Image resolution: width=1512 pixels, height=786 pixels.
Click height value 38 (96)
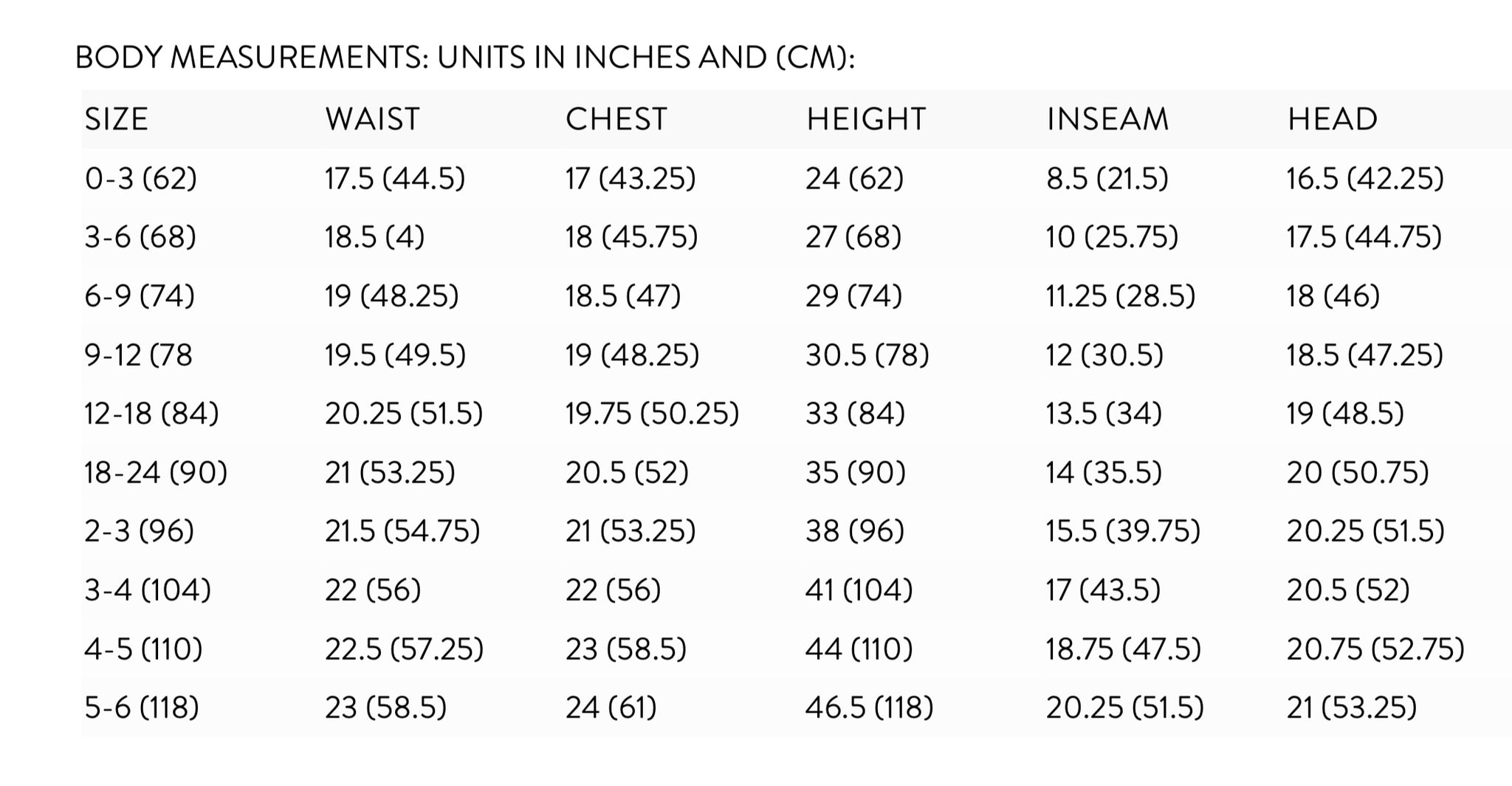855,531
